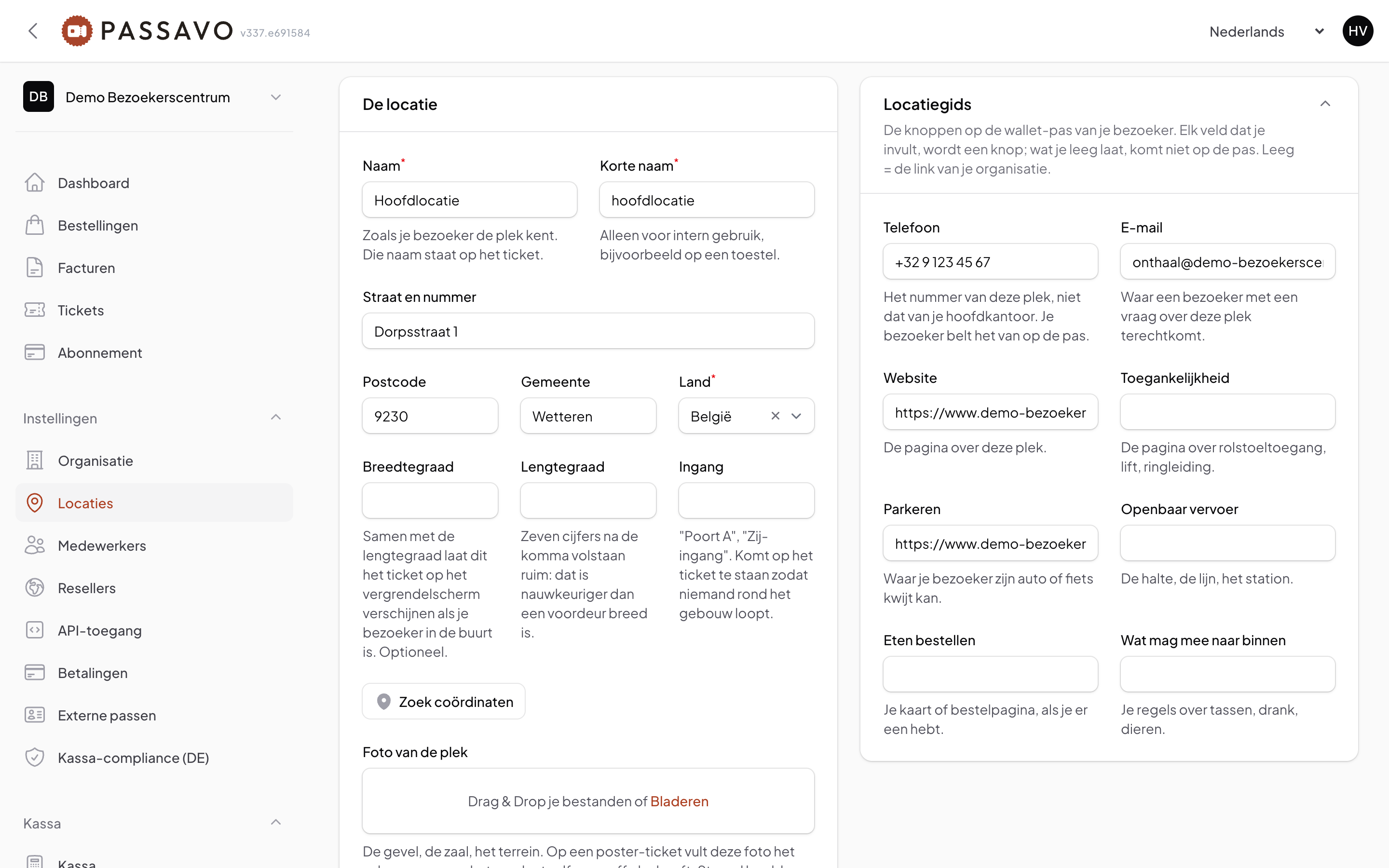Click the version text v337.e691584
The width and height of the screenshot is (1389, 868).
coord(275,33)
